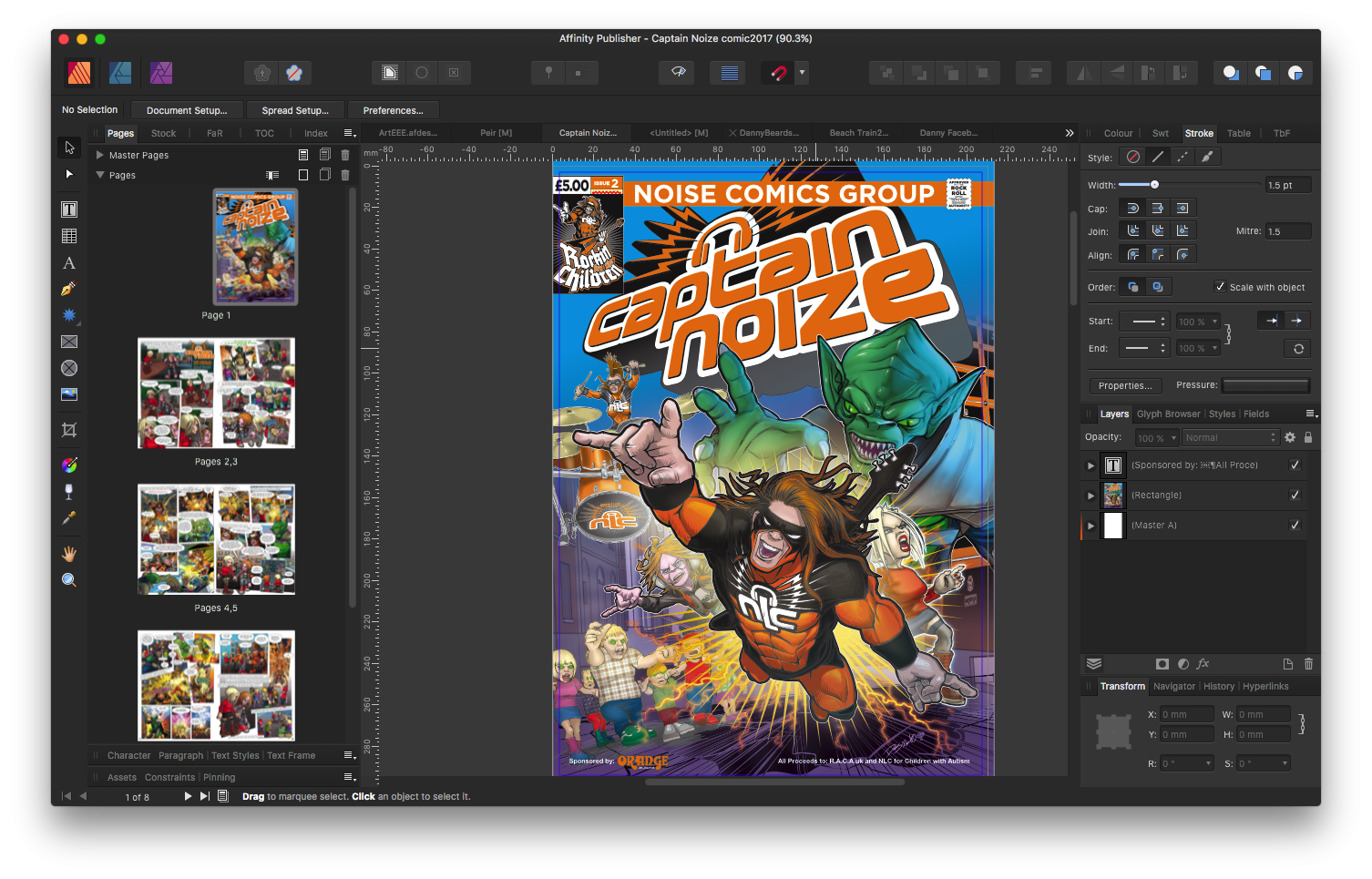This screenshot has width=1372, height=879.
Task: Expand the Rectangle layer
Action: click(x=1090, y=496)
